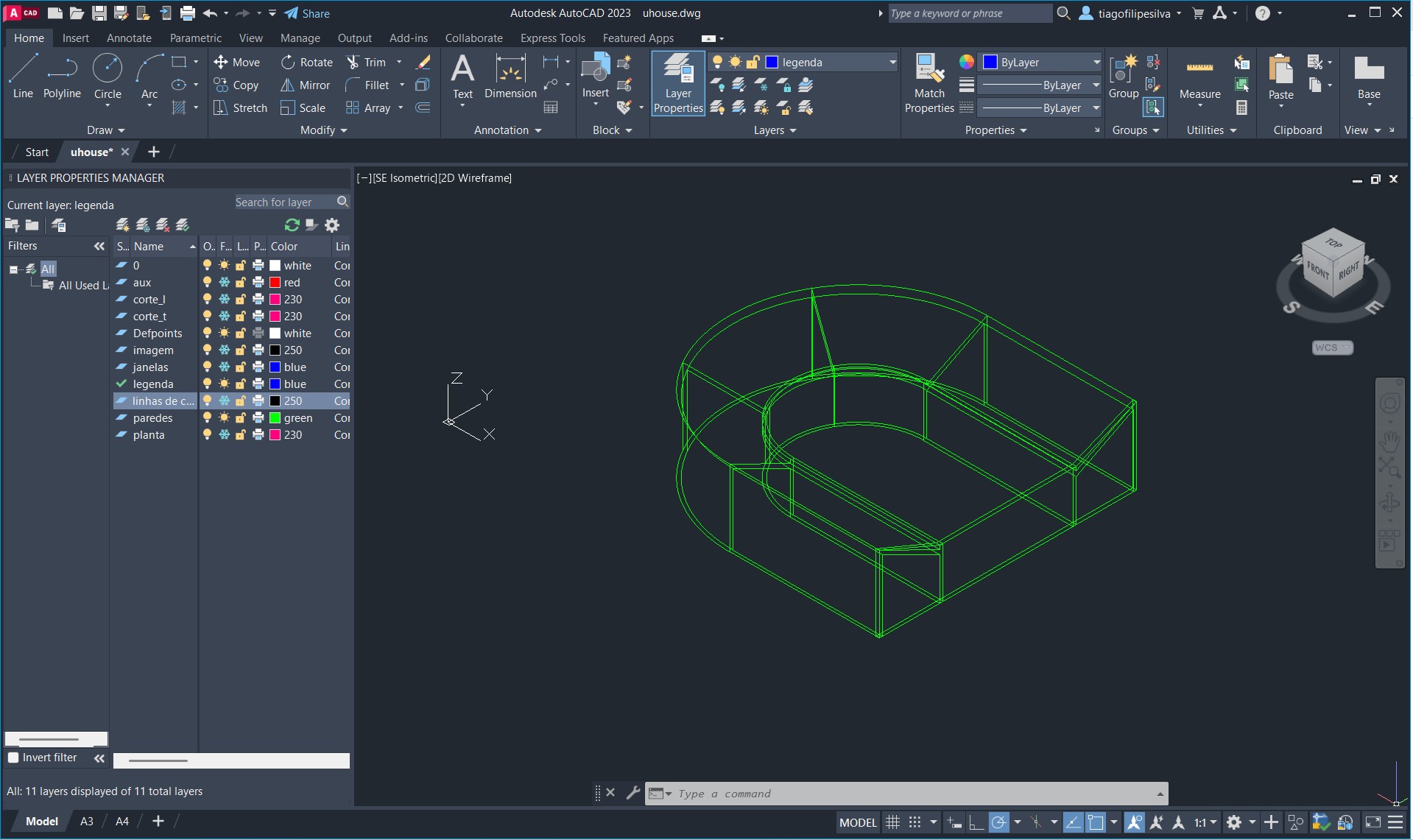Click the Match Properties tool

click(929, 83)
